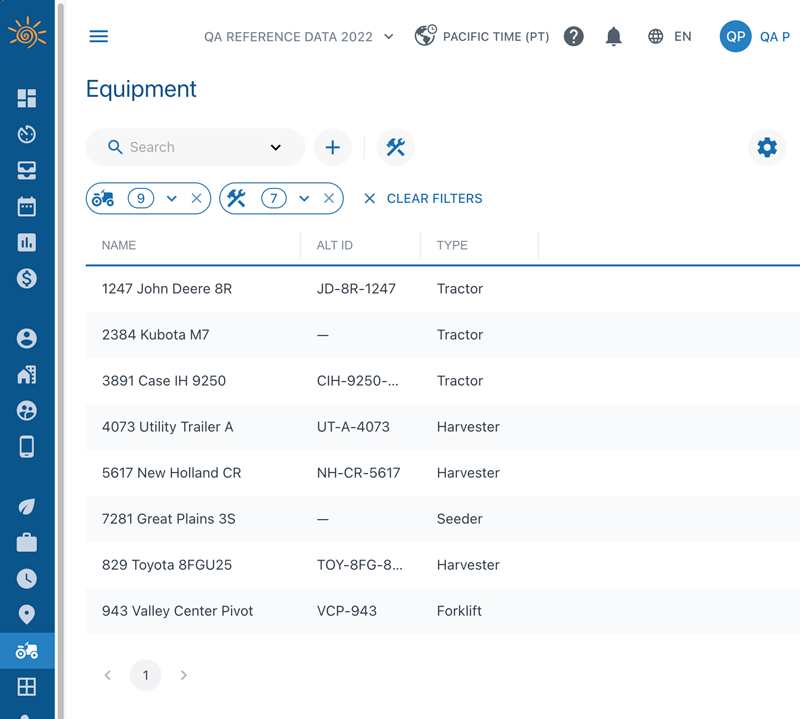This screenshot has height=719, width=800.
Task: Open the dashboard icon in sidebar
Action: coord(27,98)
